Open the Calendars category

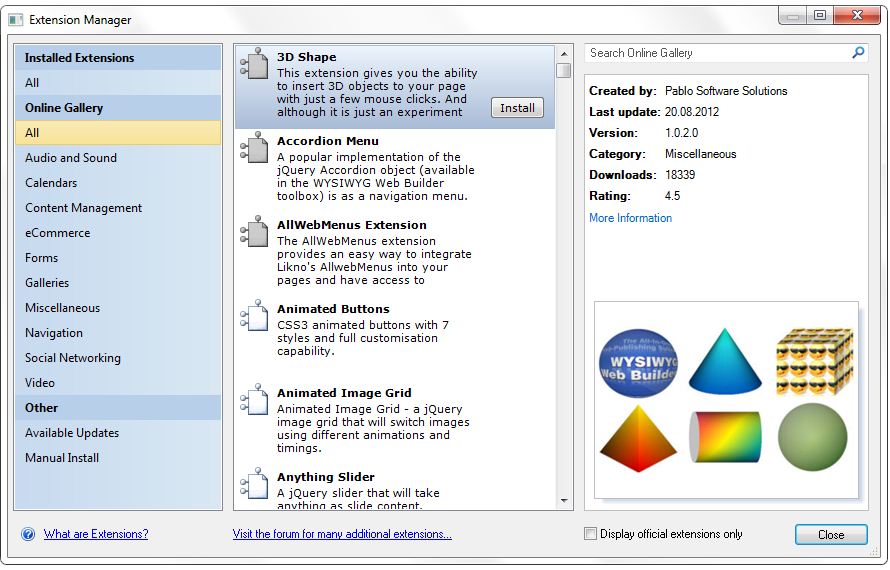(118, 183)
